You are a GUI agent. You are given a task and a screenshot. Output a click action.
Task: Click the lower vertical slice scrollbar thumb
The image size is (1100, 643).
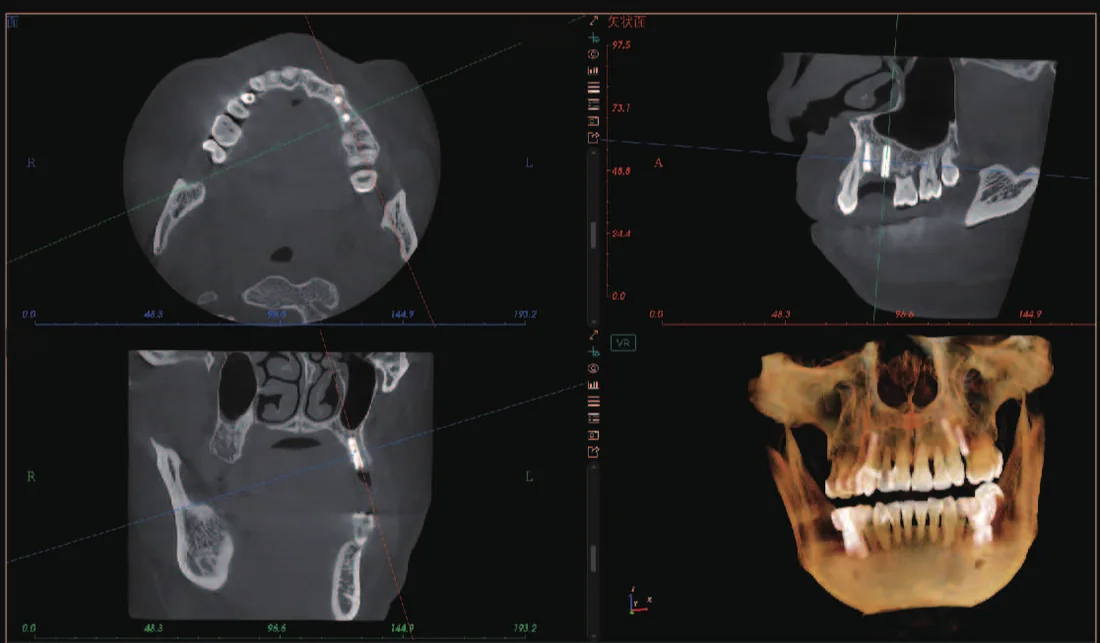coord(593,558)
